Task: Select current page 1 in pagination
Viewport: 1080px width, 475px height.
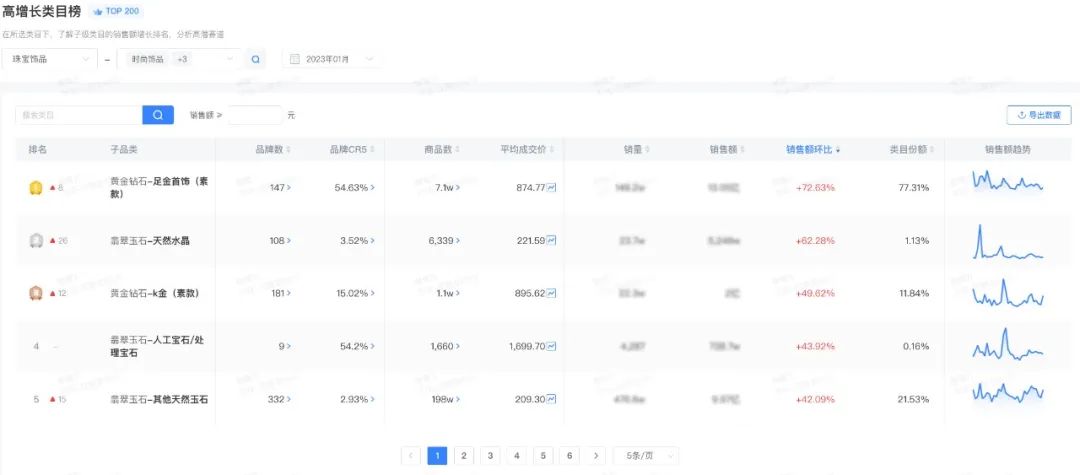Action: (x=437, y=456)
